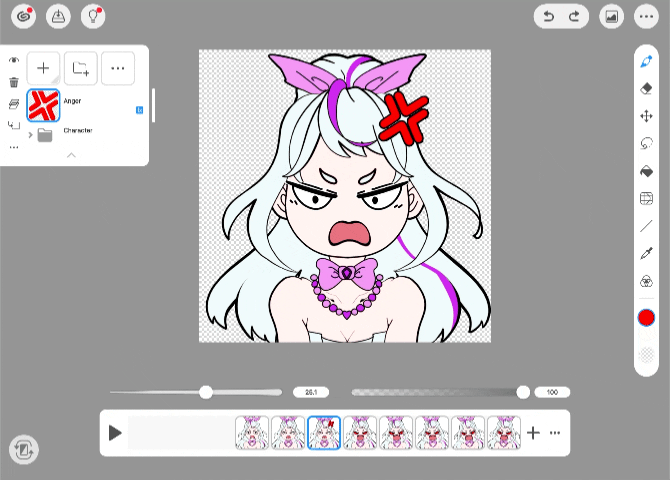Toggle layer visibility eye icon
The image size is (670, 480).
pos(14,60)
